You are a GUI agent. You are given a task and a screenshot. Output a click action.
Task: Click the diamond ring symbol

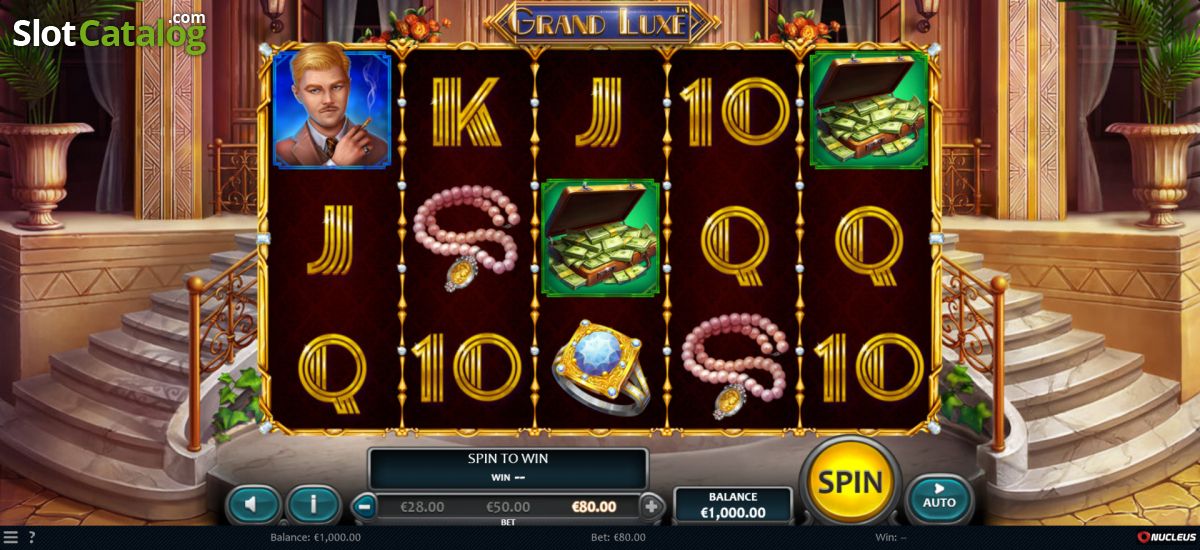pyautogui.click(x=602, y=367)
